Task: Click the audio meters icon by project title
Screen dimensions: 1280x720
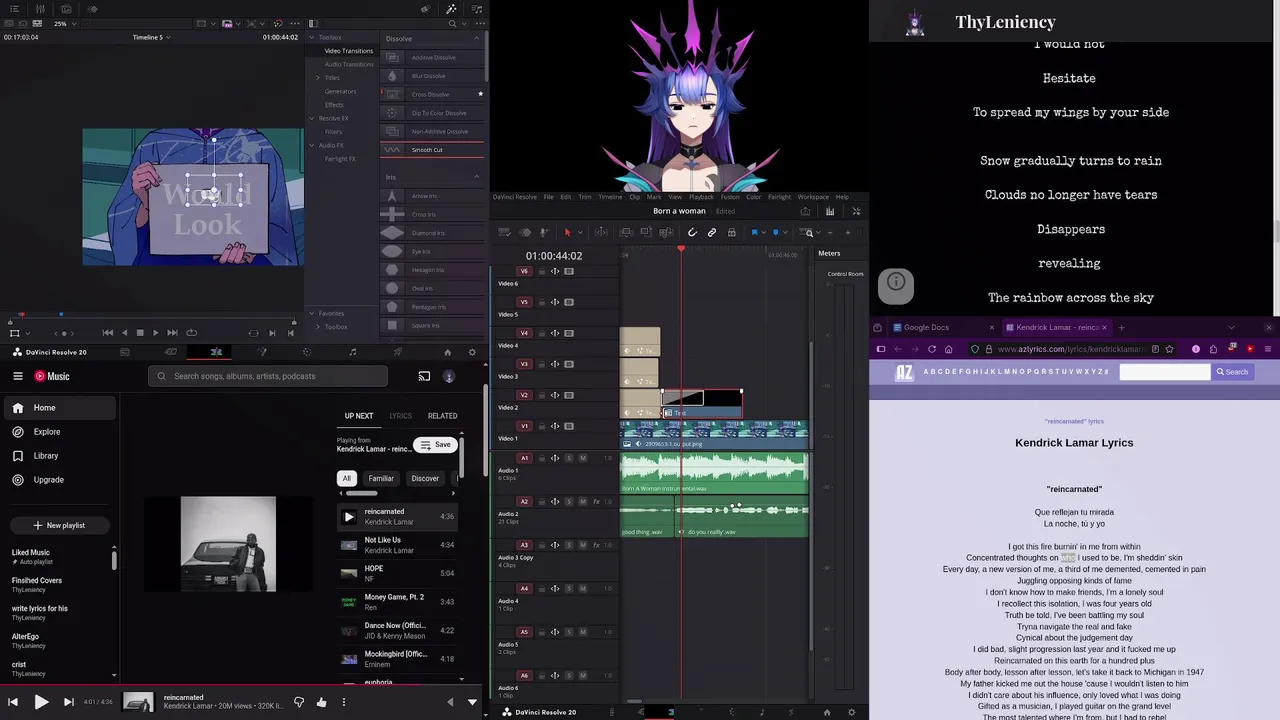Action: click(x=830, y=211)
